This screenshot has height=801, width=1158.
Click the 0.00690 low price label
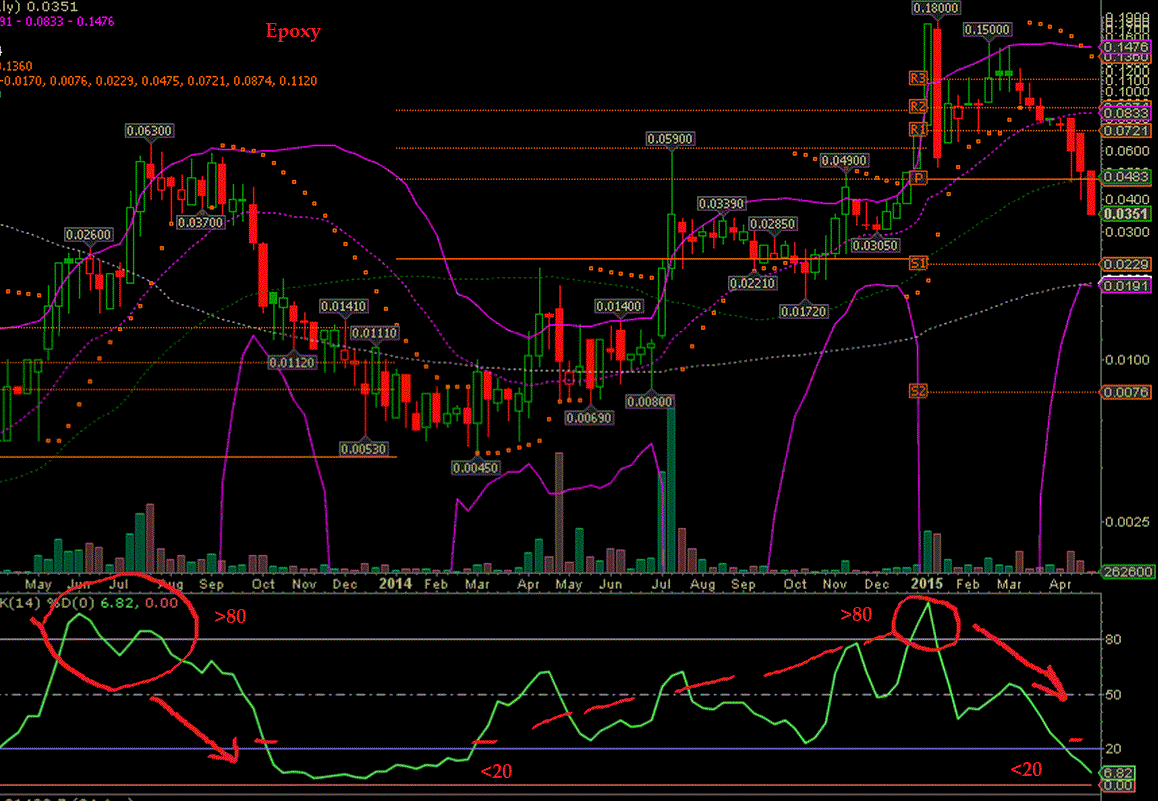point(589,418)
